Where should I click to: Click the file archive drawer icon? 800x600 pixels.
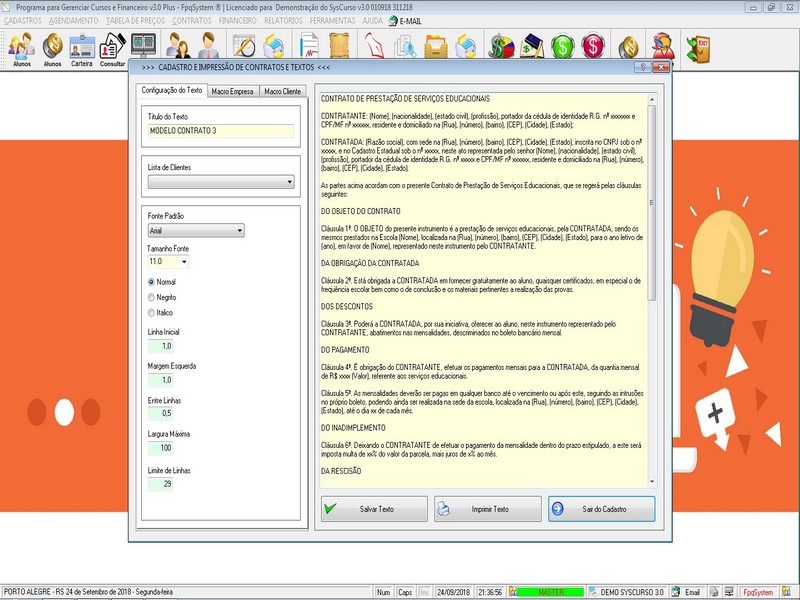coord(436,46)
